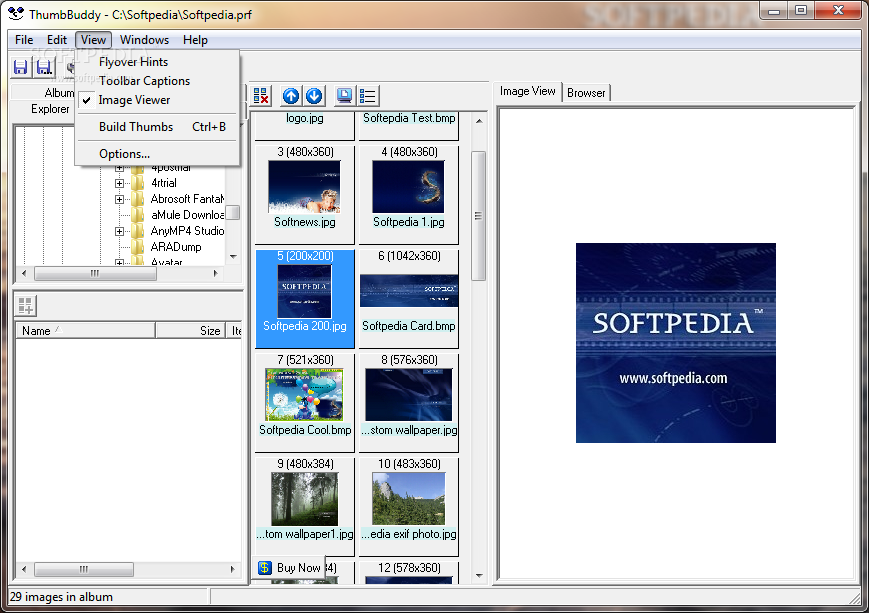The width and height of the screenshot is (869, 613).
Task: Click folder tree horizontal scroll left arrow
Action: click(24, 273)
